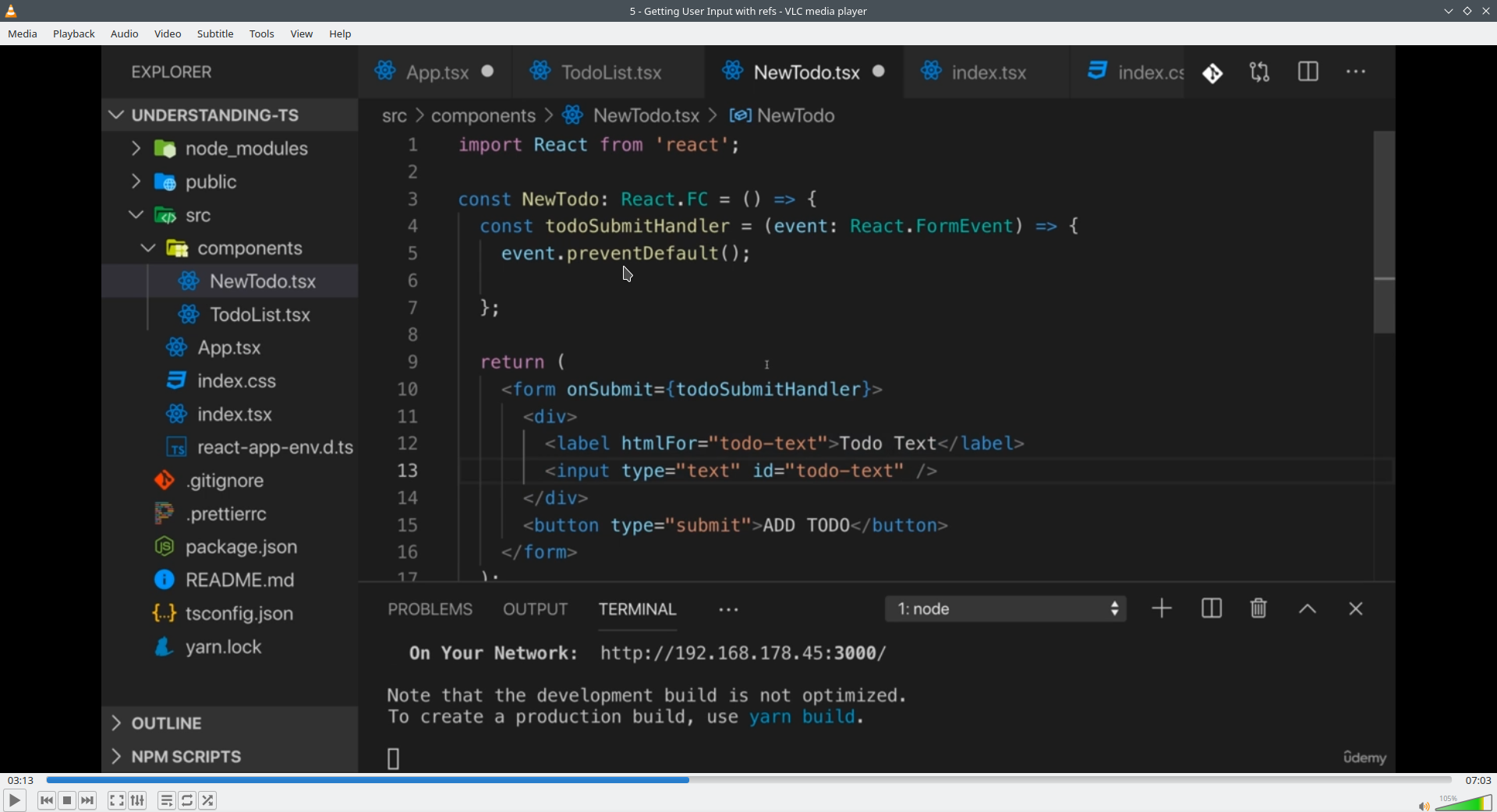
Task: Open VLC extended settings
Action: (138, 800)
